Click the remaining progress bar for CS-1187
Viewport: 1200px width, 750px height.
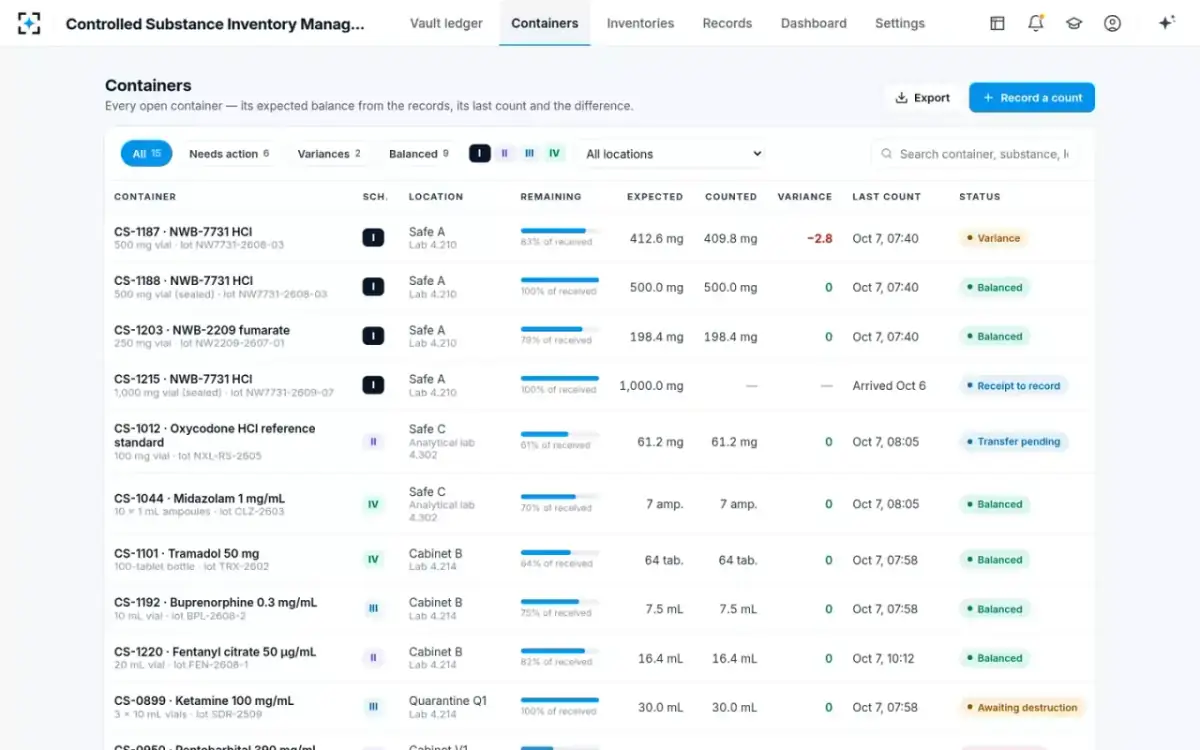click(x=559, y=231)
